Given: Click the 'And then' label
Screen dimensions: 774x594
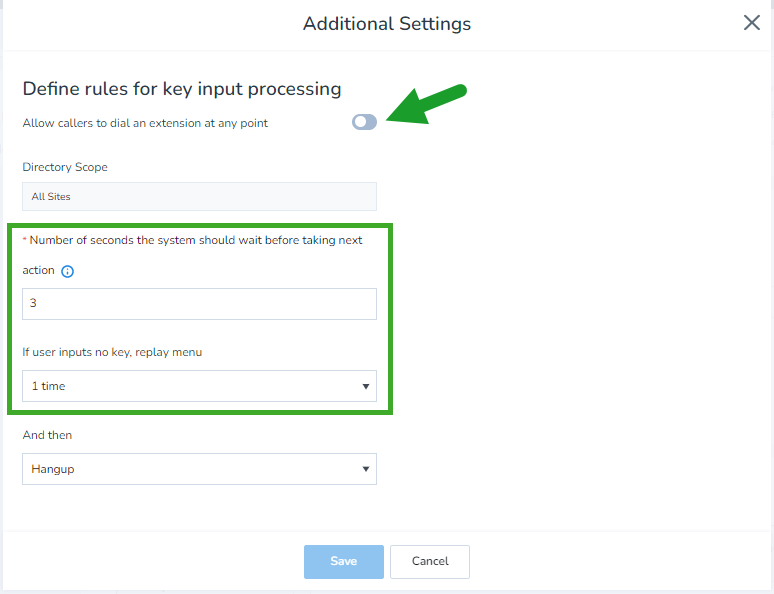Looking at the screenshot, I should pyautogui.click(x=47, y=435).
